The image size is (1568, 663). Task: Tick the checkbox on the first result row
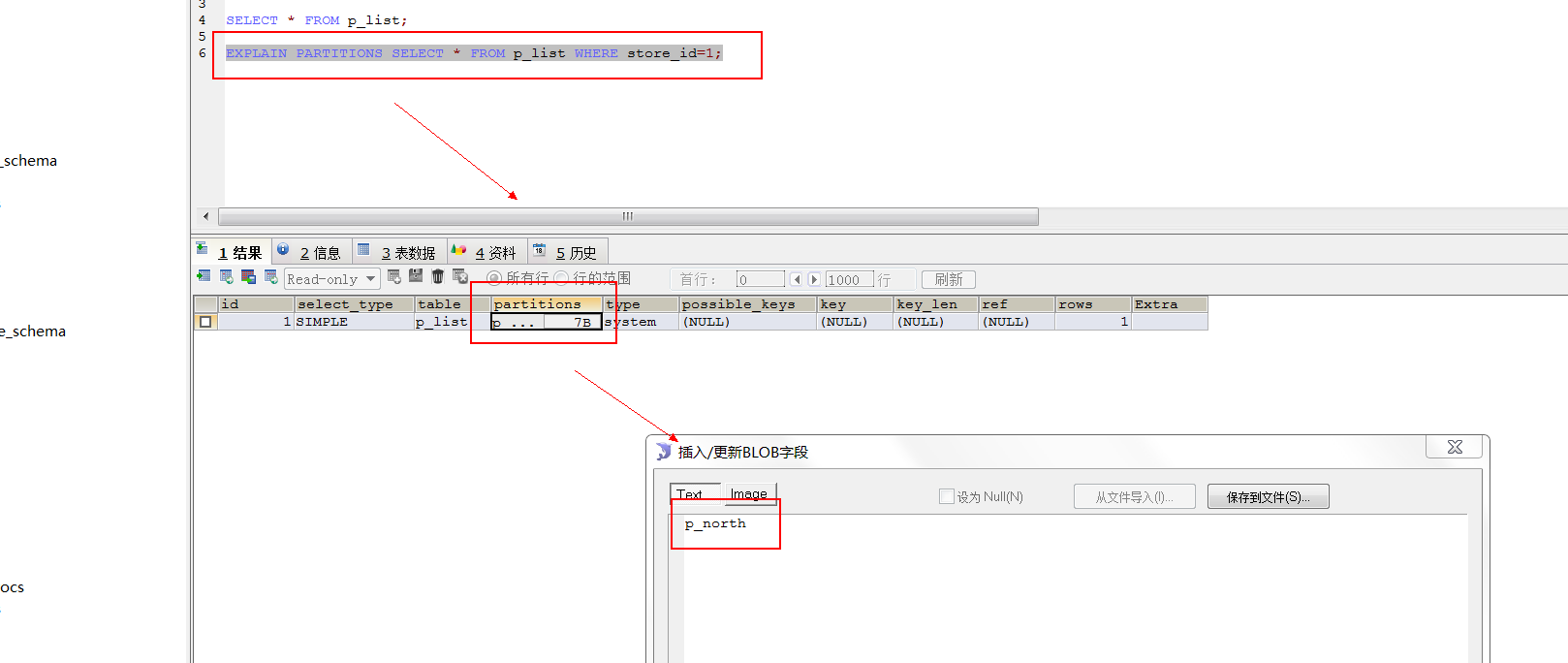pyautogui.click(x=205, y=322)
